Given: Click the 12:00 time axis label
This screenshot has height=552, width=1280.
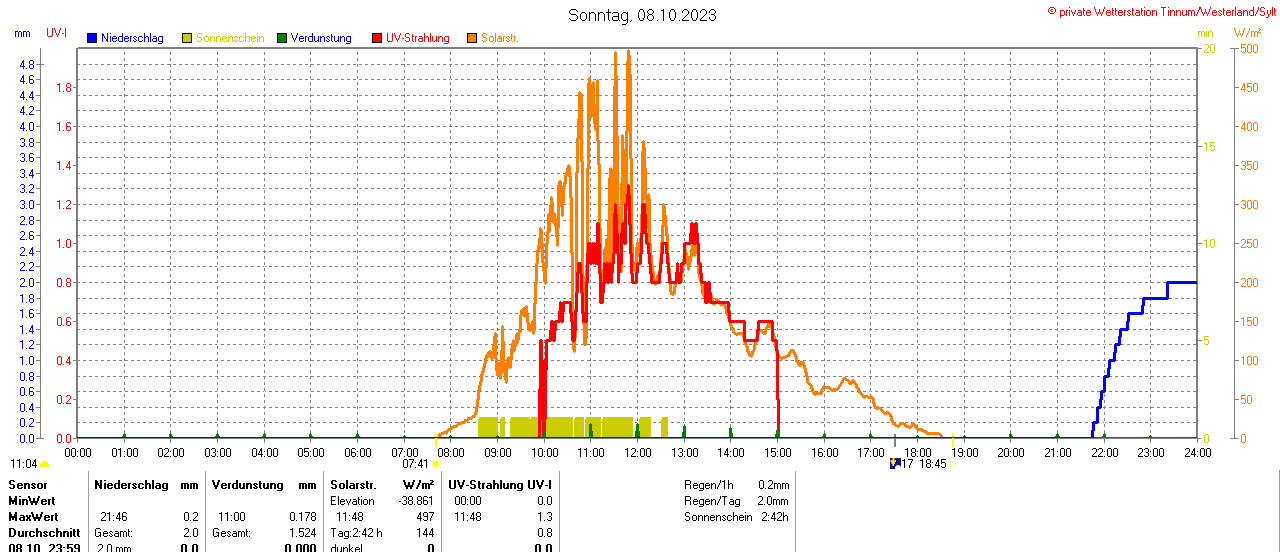Looking at the screenshot, I should (637, 452).
